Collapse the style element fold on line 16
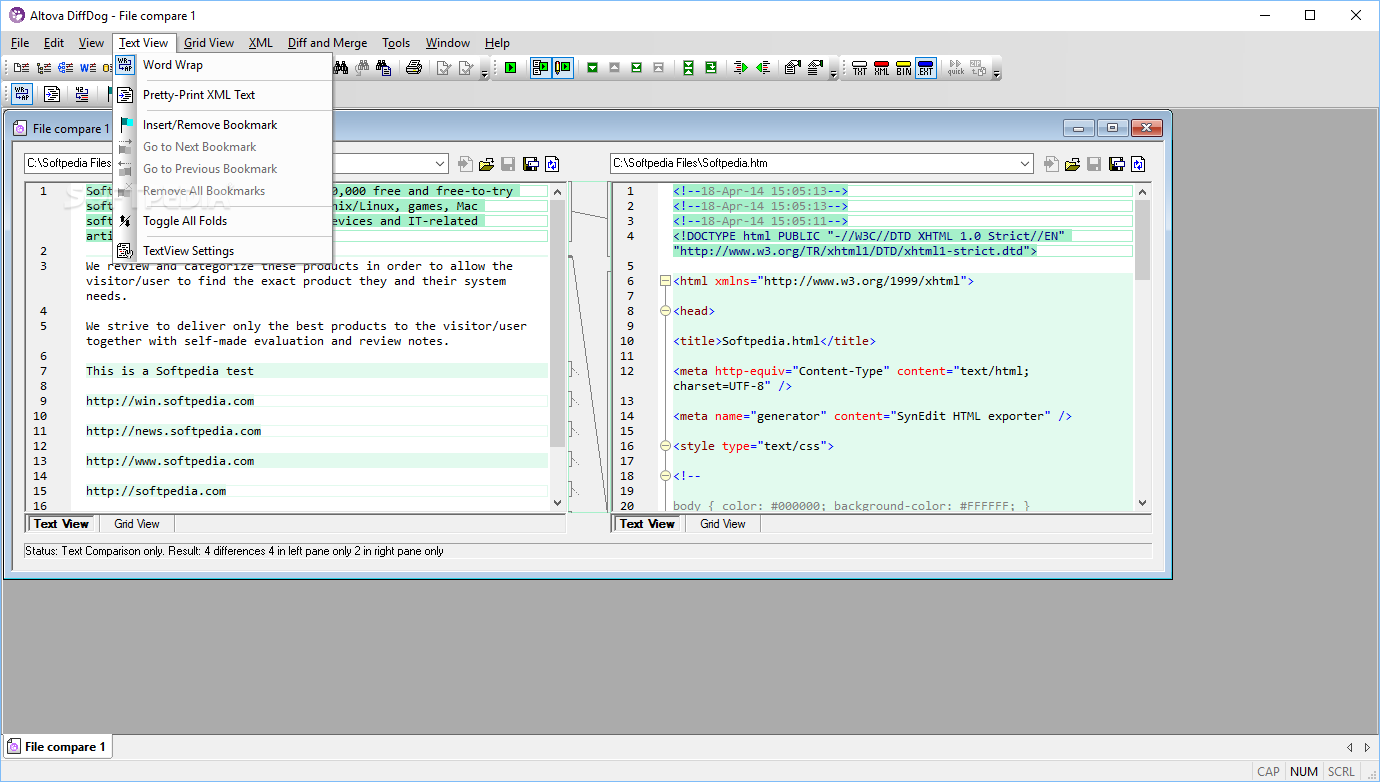Image resolution: width=1380 pixels, height=782 pixels. 665,446
